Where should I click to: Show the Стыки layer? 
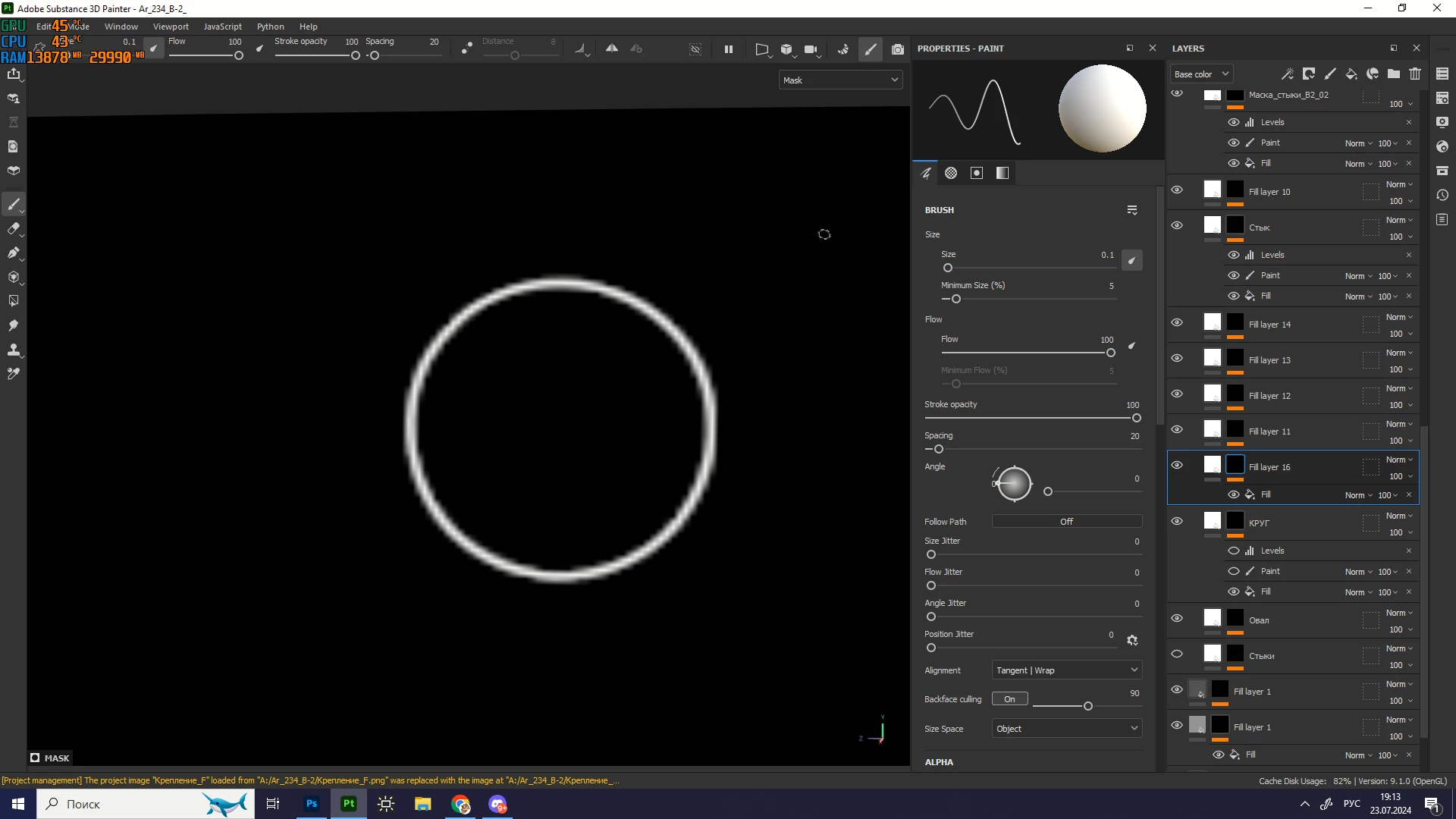pos(1177,654)
